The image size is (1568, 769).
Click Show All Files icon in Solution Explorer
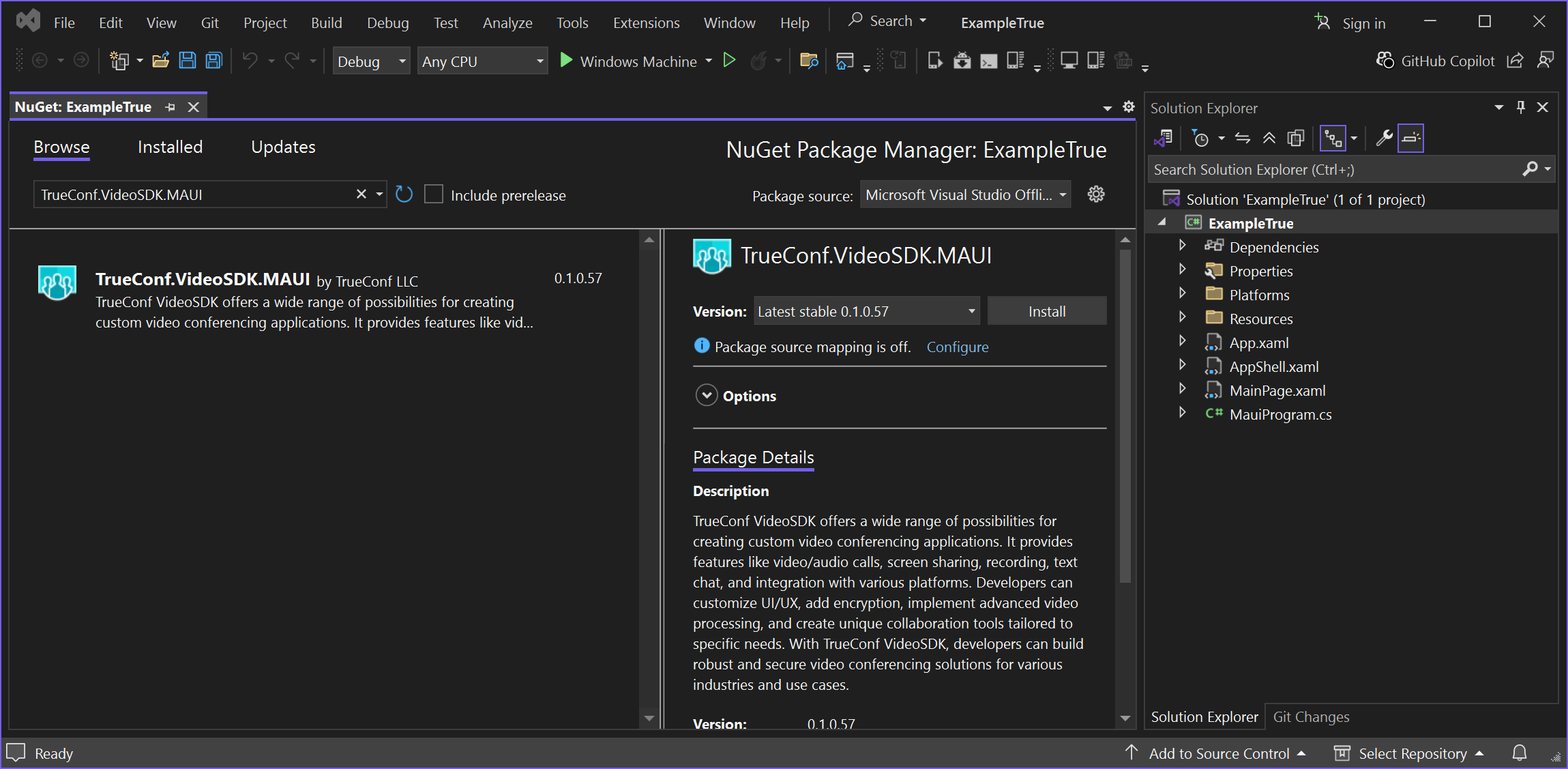click(x=1296, y=139)
